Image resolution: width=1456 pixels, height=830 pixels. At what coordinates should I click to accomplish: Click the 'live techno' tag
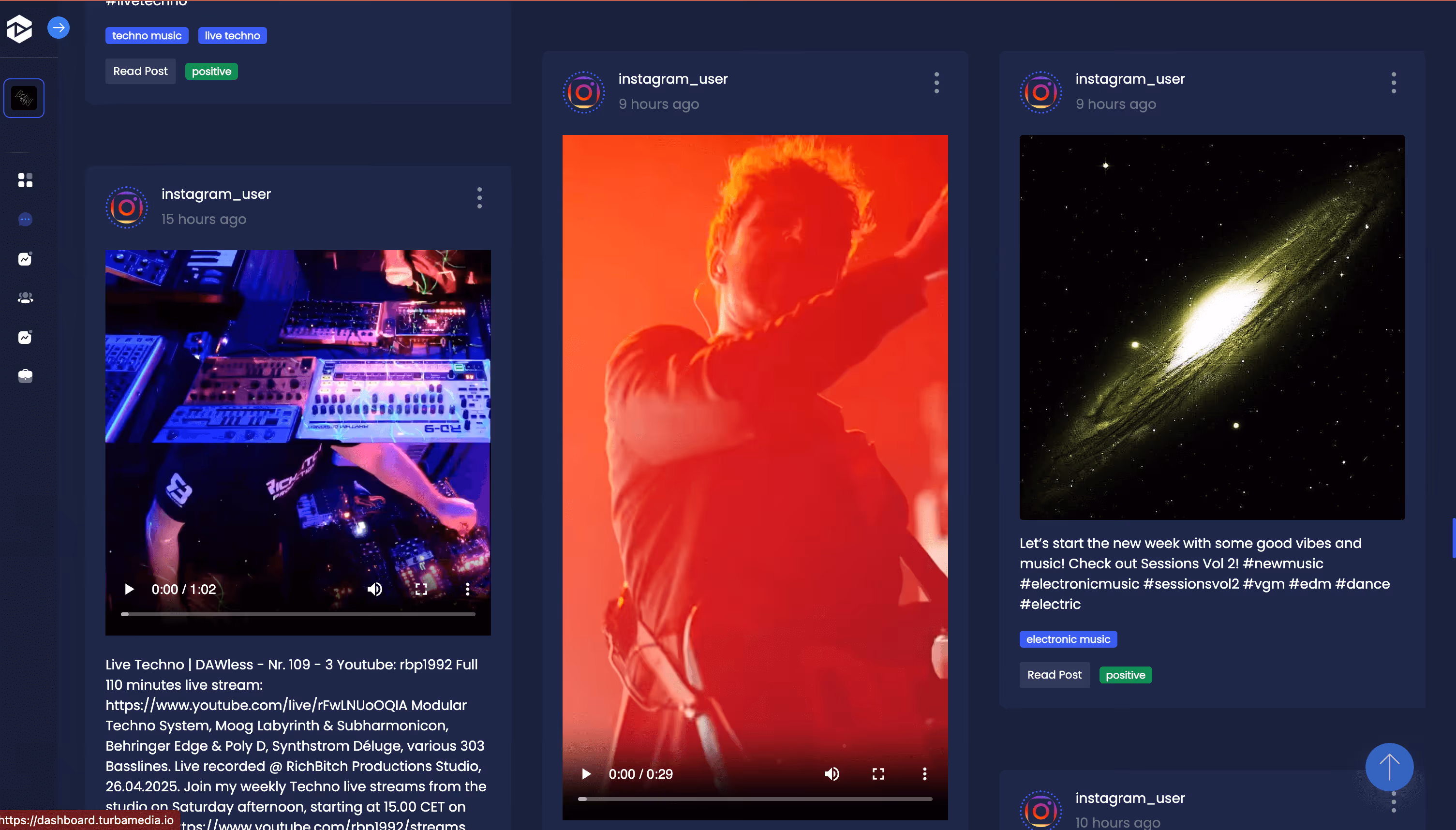pos(232,35)
